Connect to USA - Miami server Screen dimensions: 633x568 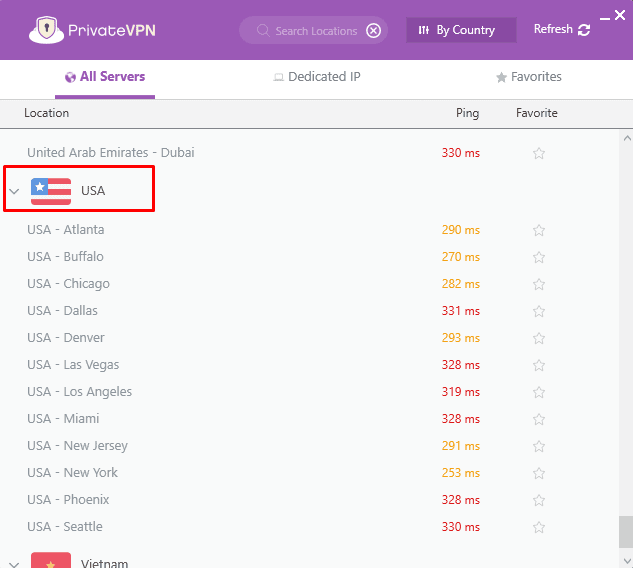pos(63,419)
